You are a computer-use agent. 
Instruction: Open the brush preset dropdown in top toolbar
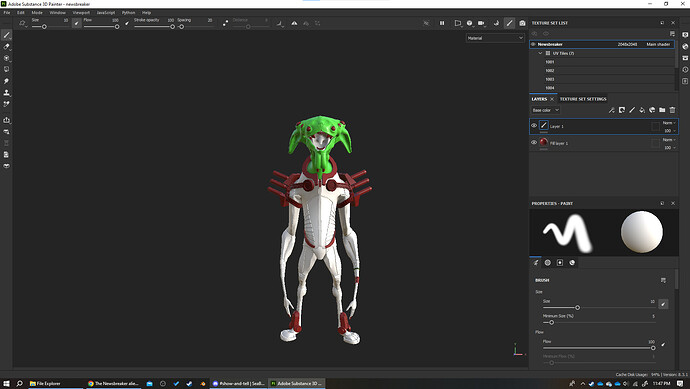(22, 23)
